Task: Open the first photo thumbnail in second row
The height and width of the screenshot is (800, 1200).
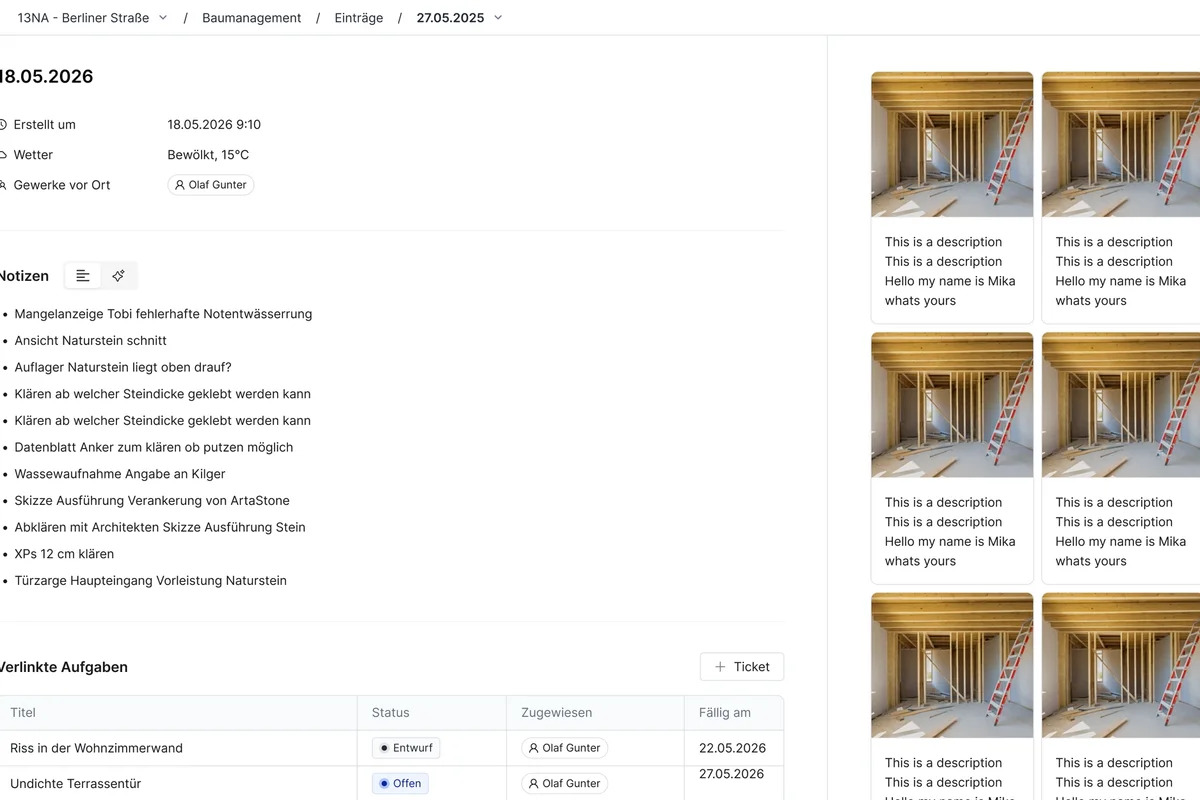Action: tap(952, 405)
